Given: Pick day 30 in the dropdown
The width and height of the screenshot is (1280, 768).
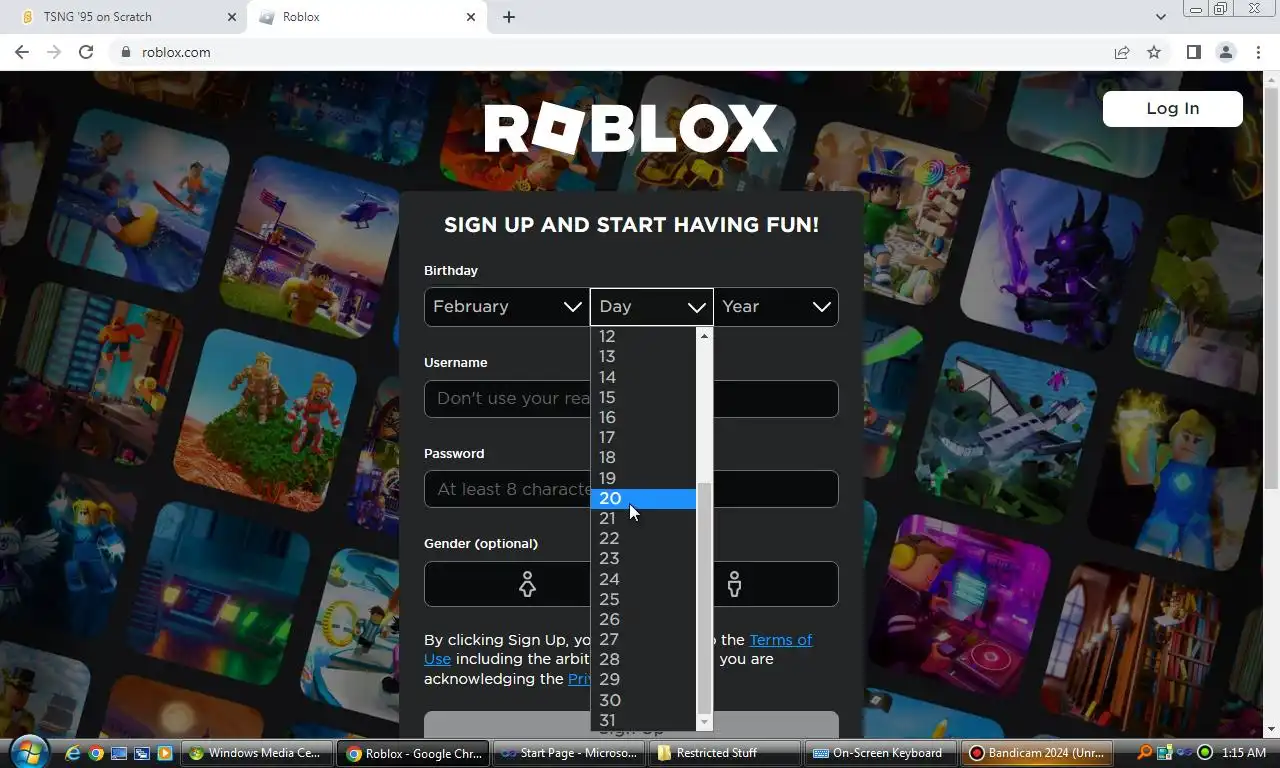Looking at the screenshot, I should click(x=643, y=700).
